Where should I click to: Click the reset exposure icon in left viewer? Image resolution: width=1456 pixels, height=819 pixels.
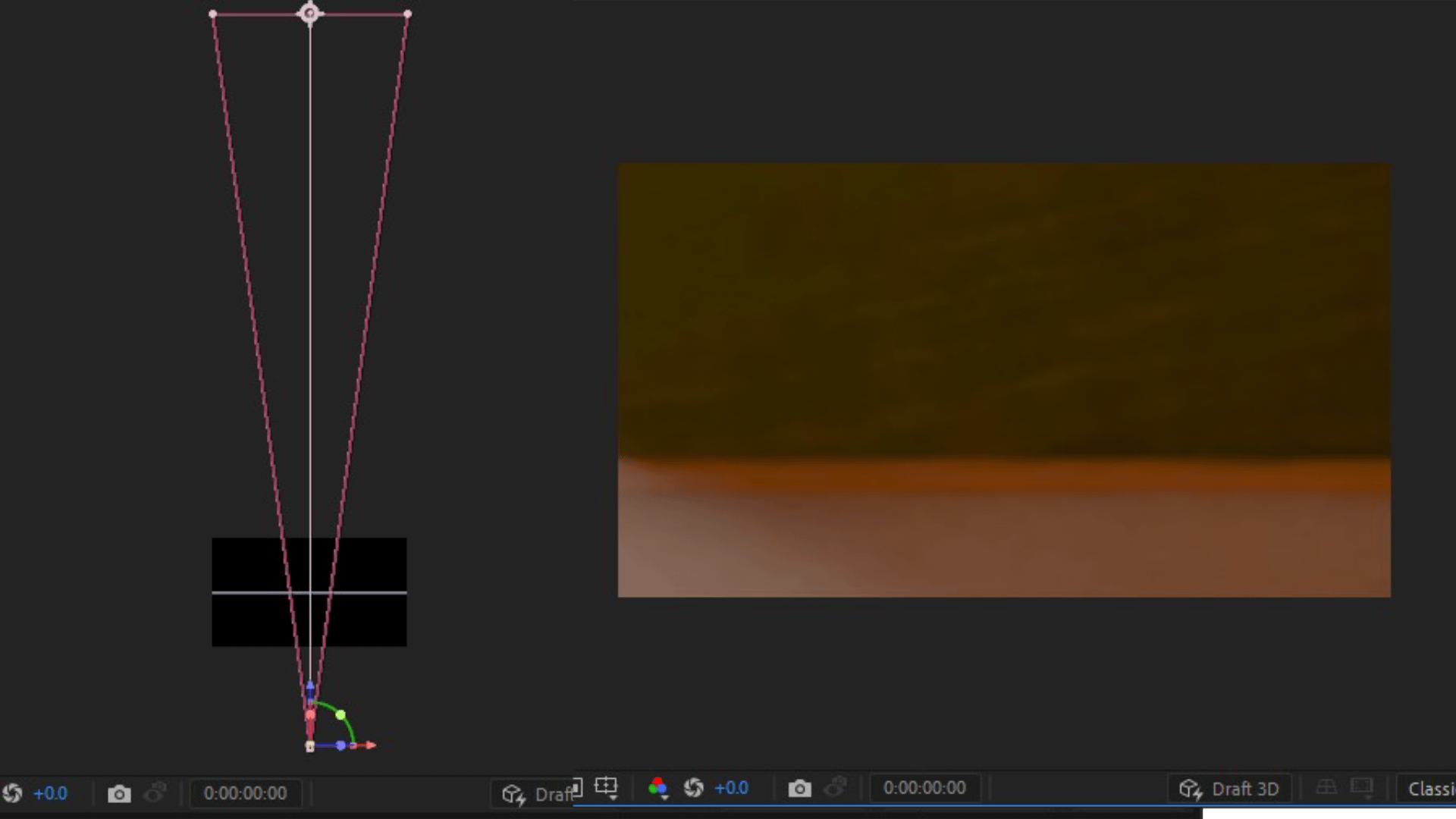click(12, 793)
